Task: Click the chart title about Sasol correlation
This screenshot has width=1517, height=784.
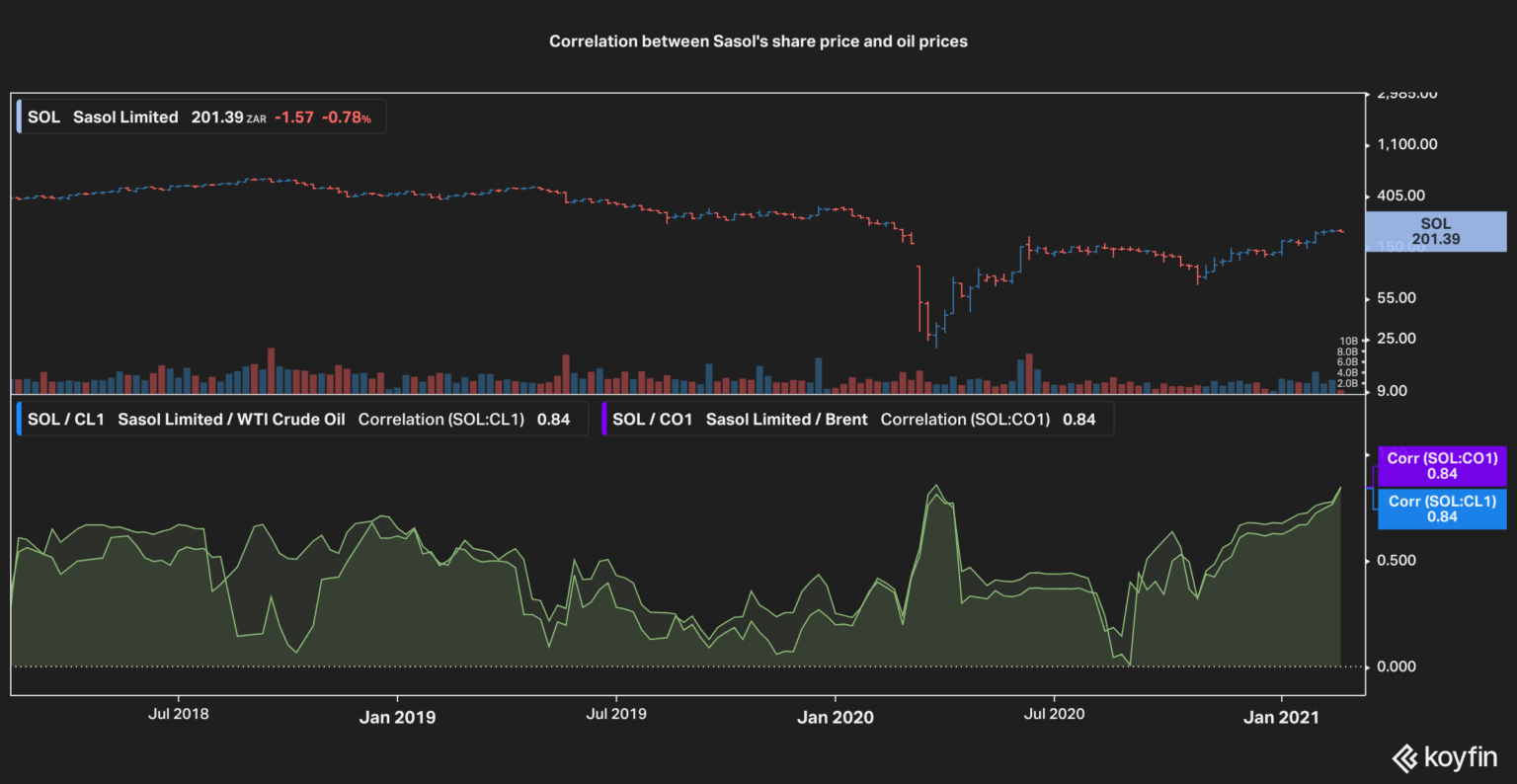Action: click(758, 41)
